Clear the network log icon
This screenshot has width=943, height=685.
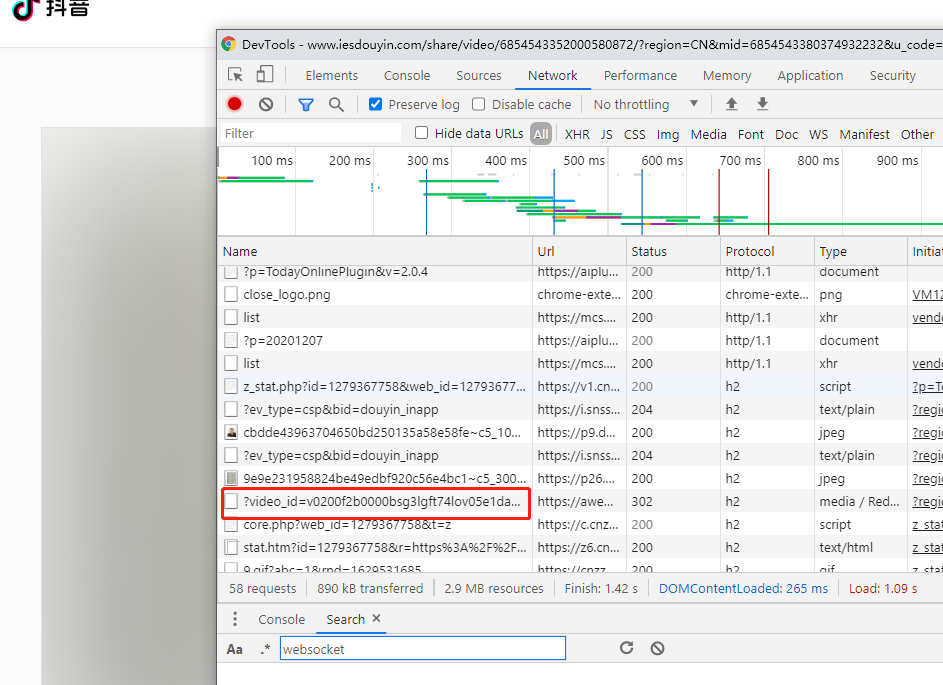coord(266,104)
